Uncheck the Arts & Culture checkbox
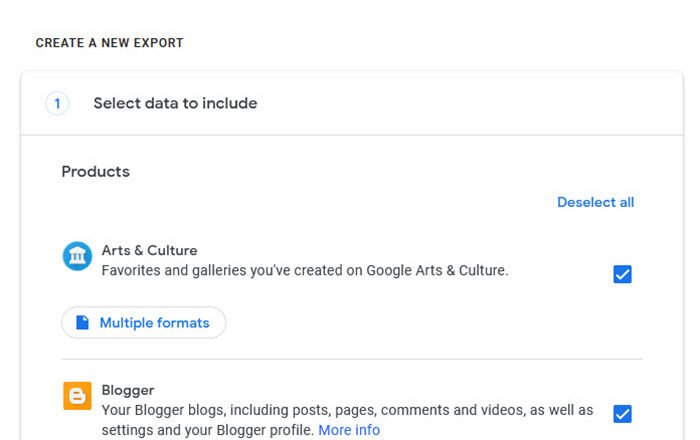The width and height of the screenshot is (700, 440). (x=622, y=274)
